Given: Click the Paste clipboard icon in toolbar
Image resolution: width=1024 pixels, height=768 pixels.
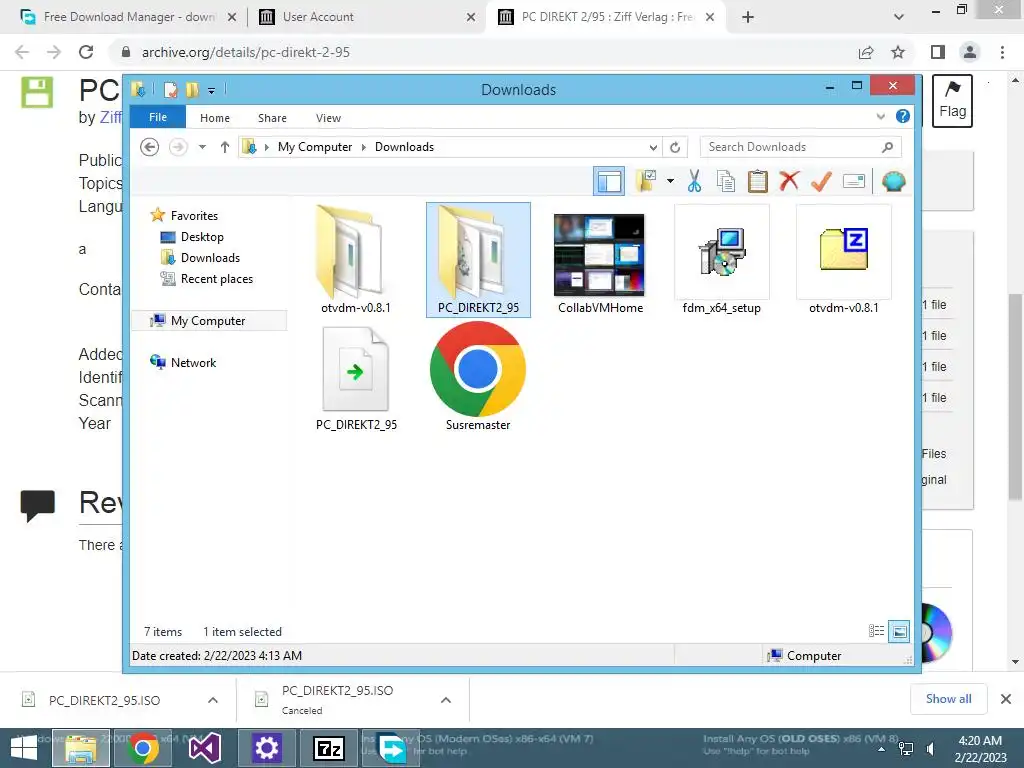Looking at the screenshot, I should tap(758, 181).
